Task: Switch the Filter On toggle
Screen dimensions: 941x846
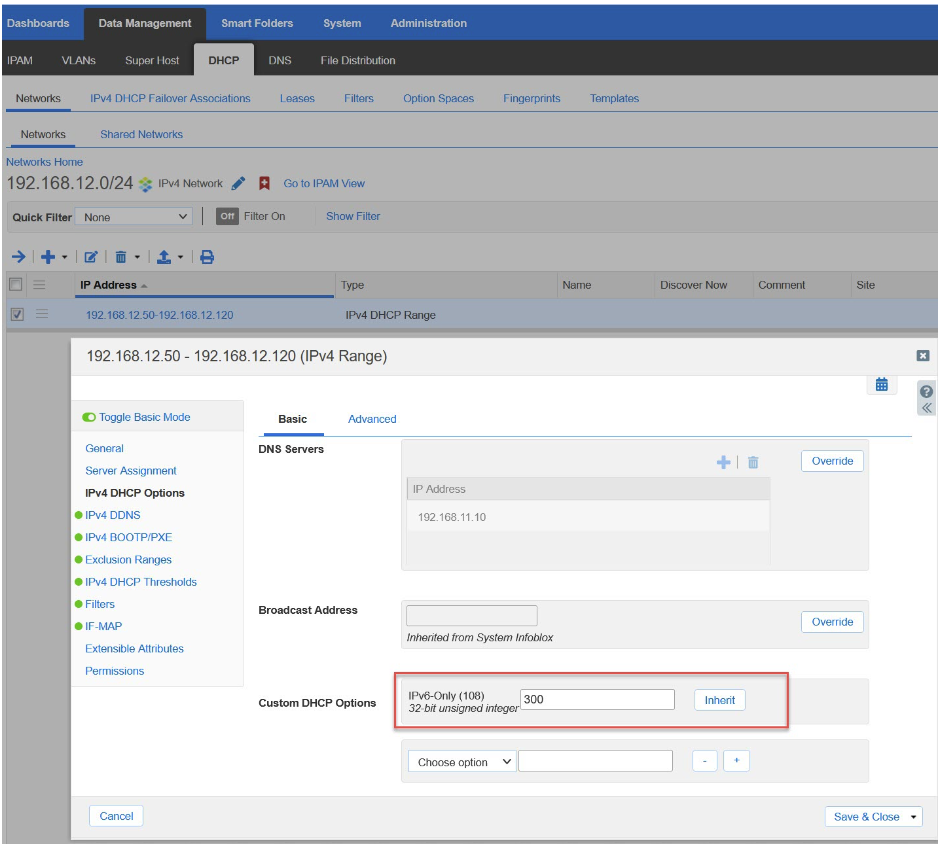Action: 228,216
